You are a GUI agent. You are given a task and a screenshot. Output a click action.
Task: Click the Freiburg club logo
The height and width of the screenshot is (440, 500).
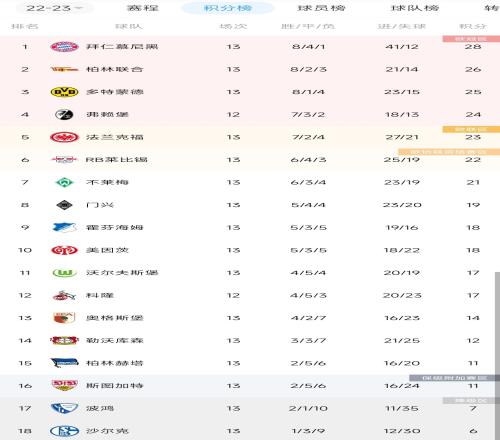[64, 115]
